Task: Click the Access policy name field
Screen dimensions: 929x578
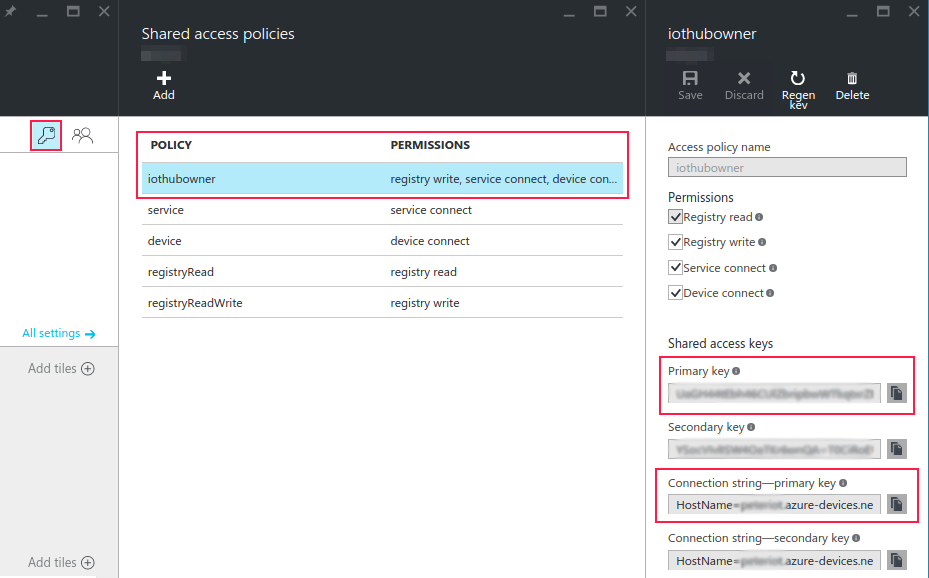Action: point(787,168)
